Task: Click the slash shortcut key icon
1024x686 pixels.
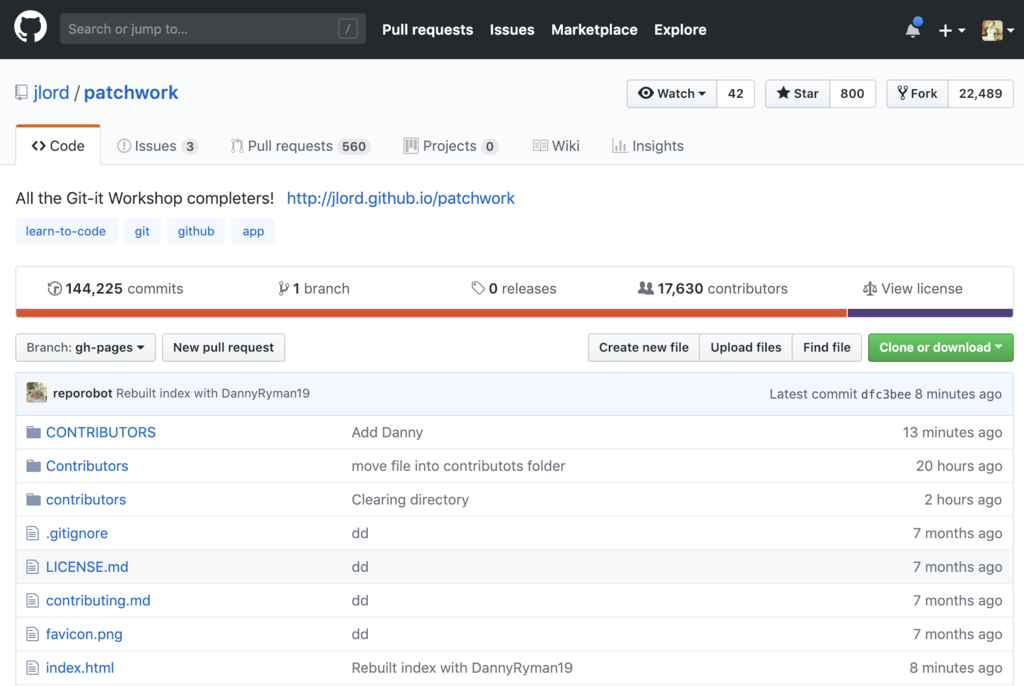Action: 347,29
